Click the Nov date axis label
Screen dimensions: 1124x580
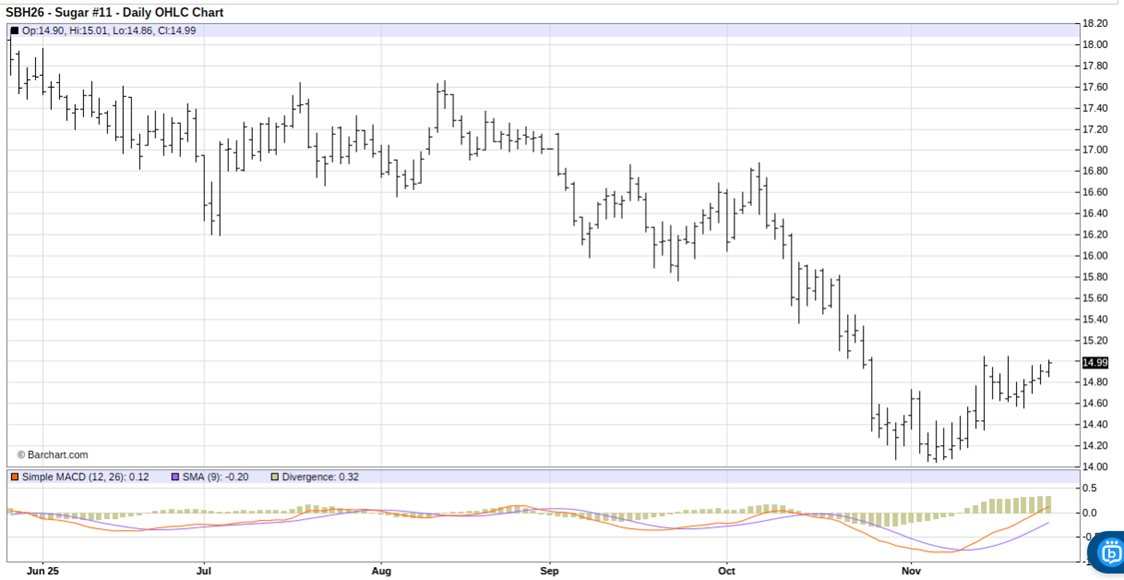[910, 573]
